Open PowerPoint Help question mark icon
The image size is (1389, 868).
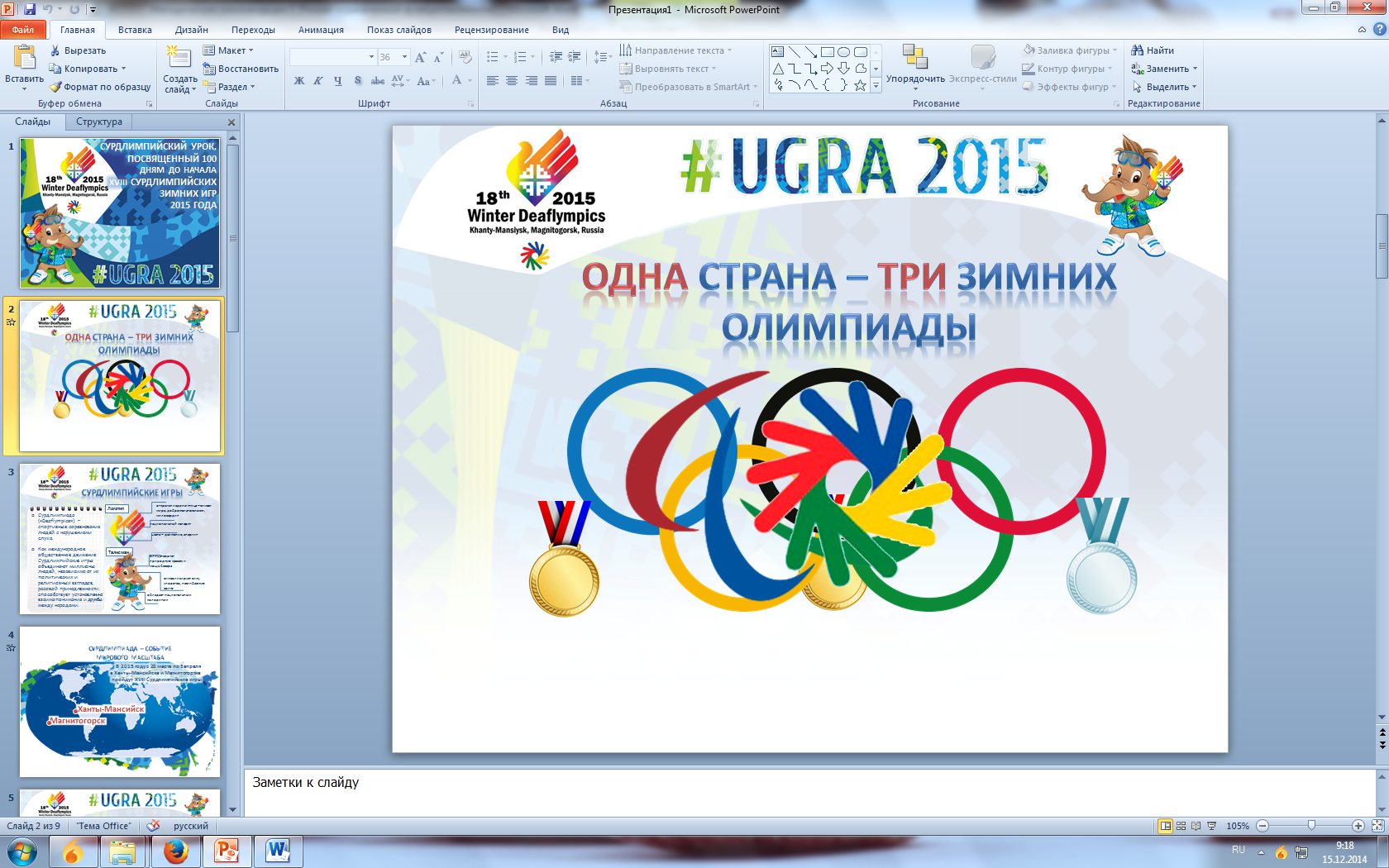[x=1379, y=29]
